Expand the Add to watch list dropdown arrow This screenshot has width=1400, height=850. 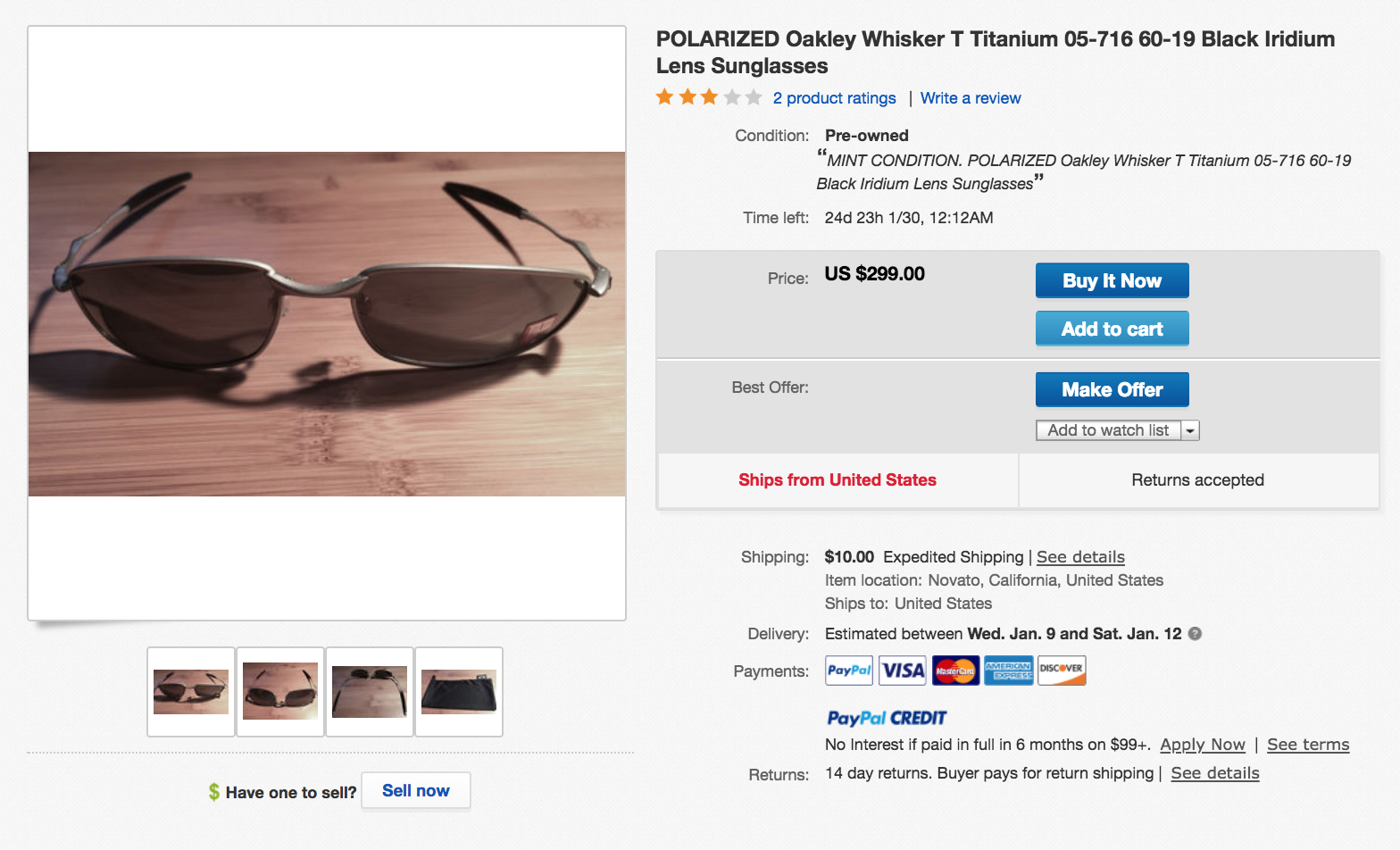(x=1190, y=430)
